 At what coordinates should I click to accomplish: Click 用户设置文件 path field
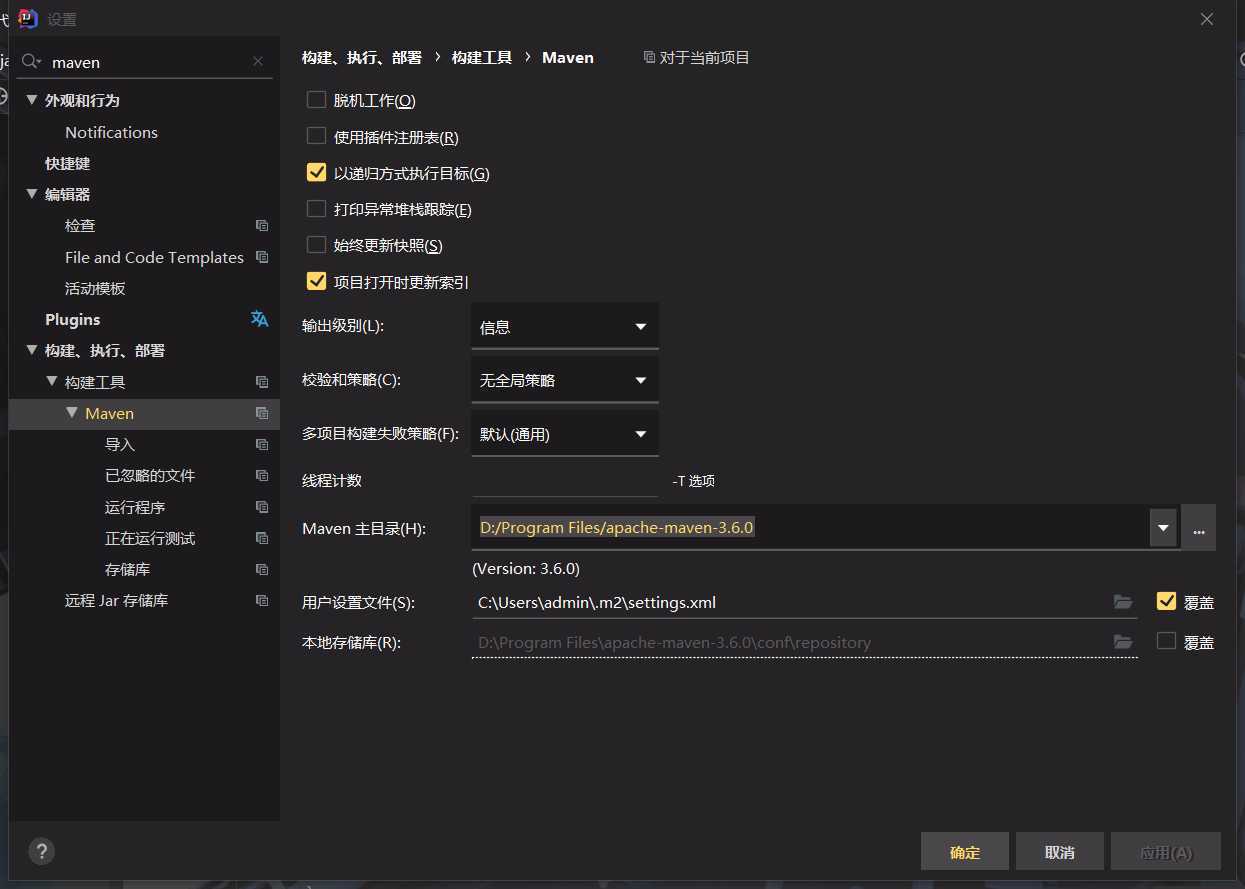[x=791, y=602]
